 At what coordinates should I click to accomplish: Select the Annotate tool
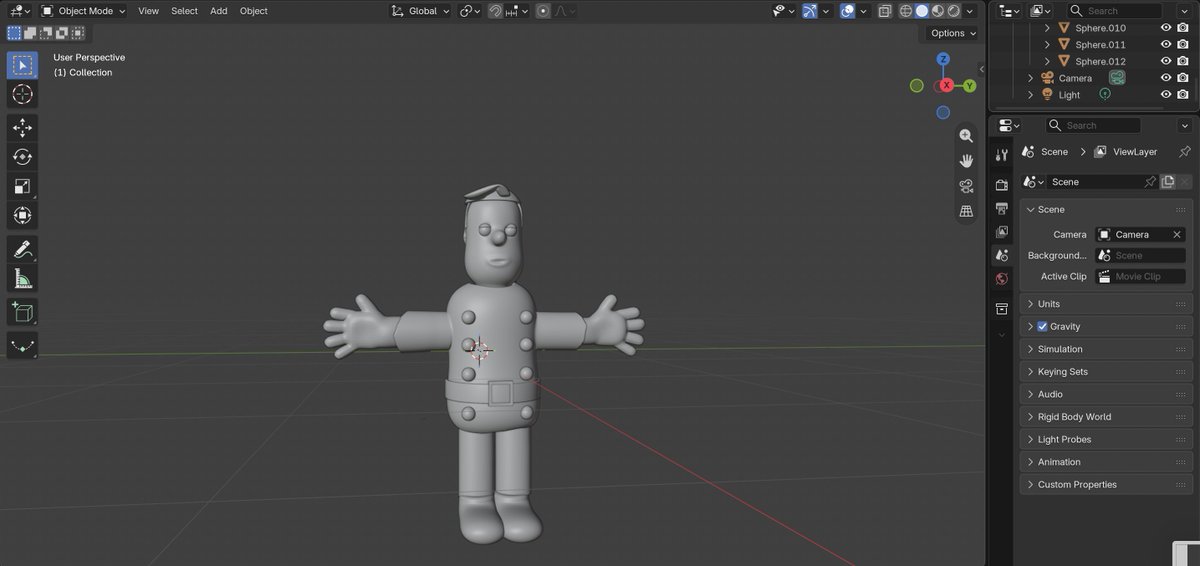coord(22,249)
